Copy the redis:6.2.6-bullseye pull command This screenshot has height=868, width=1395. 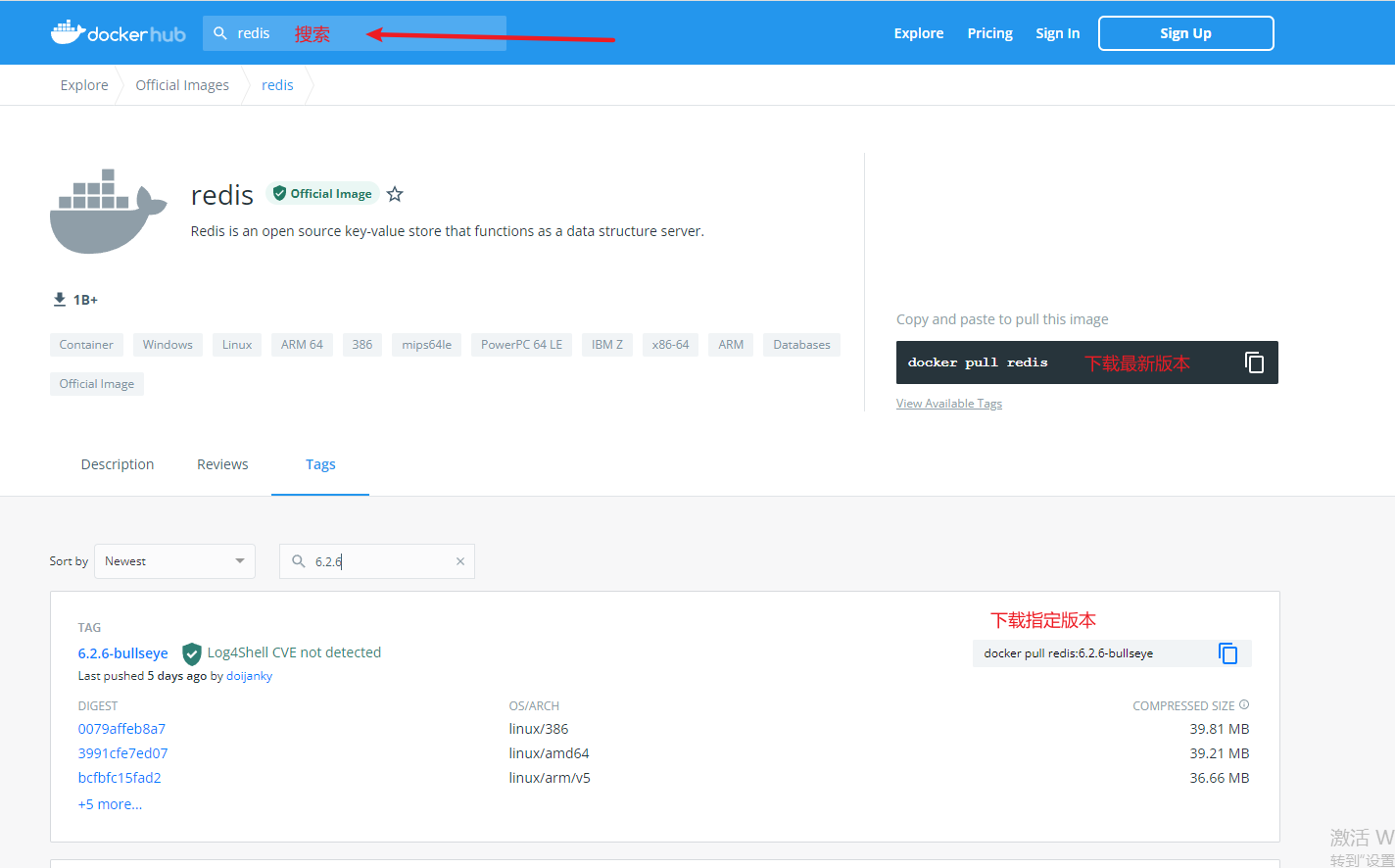(x=1227, y=653)
